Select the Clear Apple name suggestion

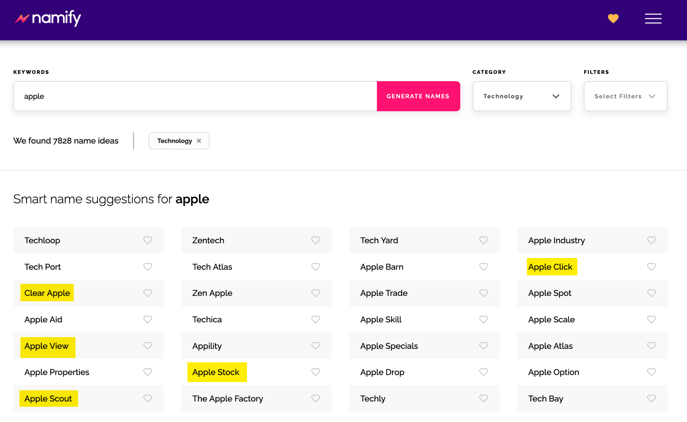[x=47, y=293]
